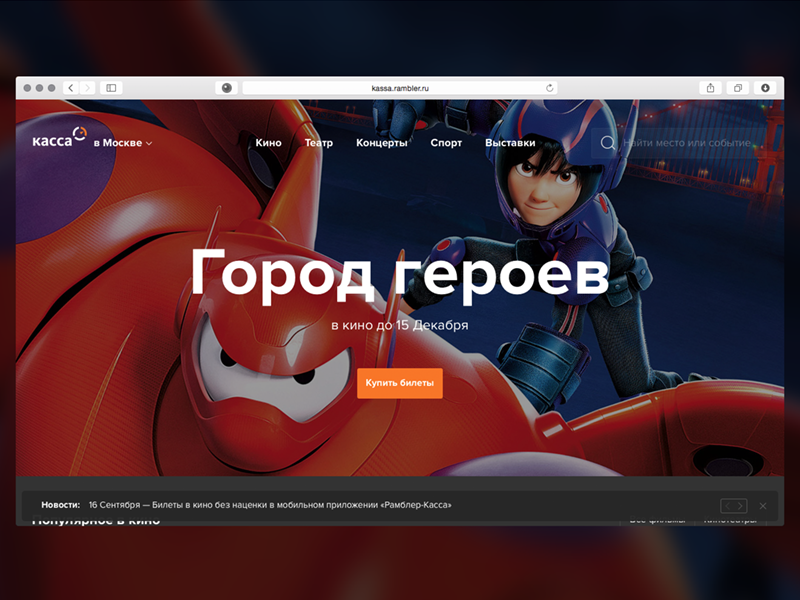Reload the page via the refresh icon
This screenshot has height=600, width=800.
549,88
